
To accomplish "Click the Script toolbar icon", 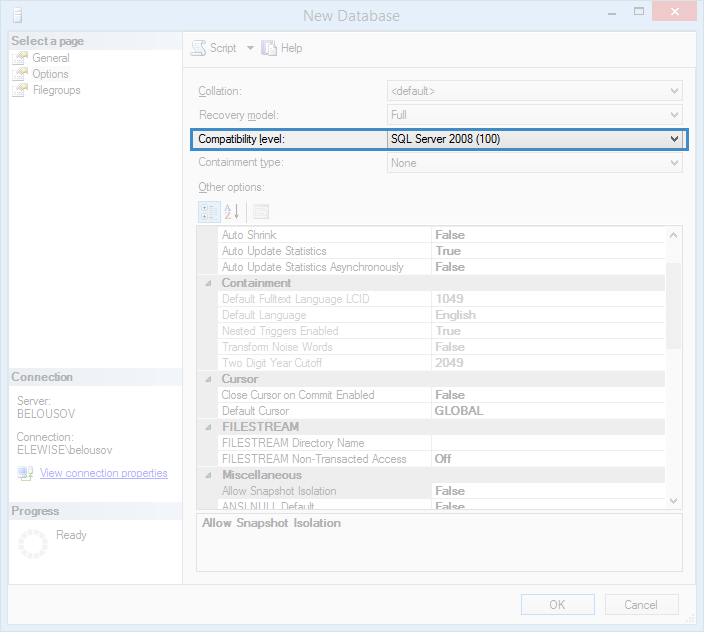I will click(198, 48).
